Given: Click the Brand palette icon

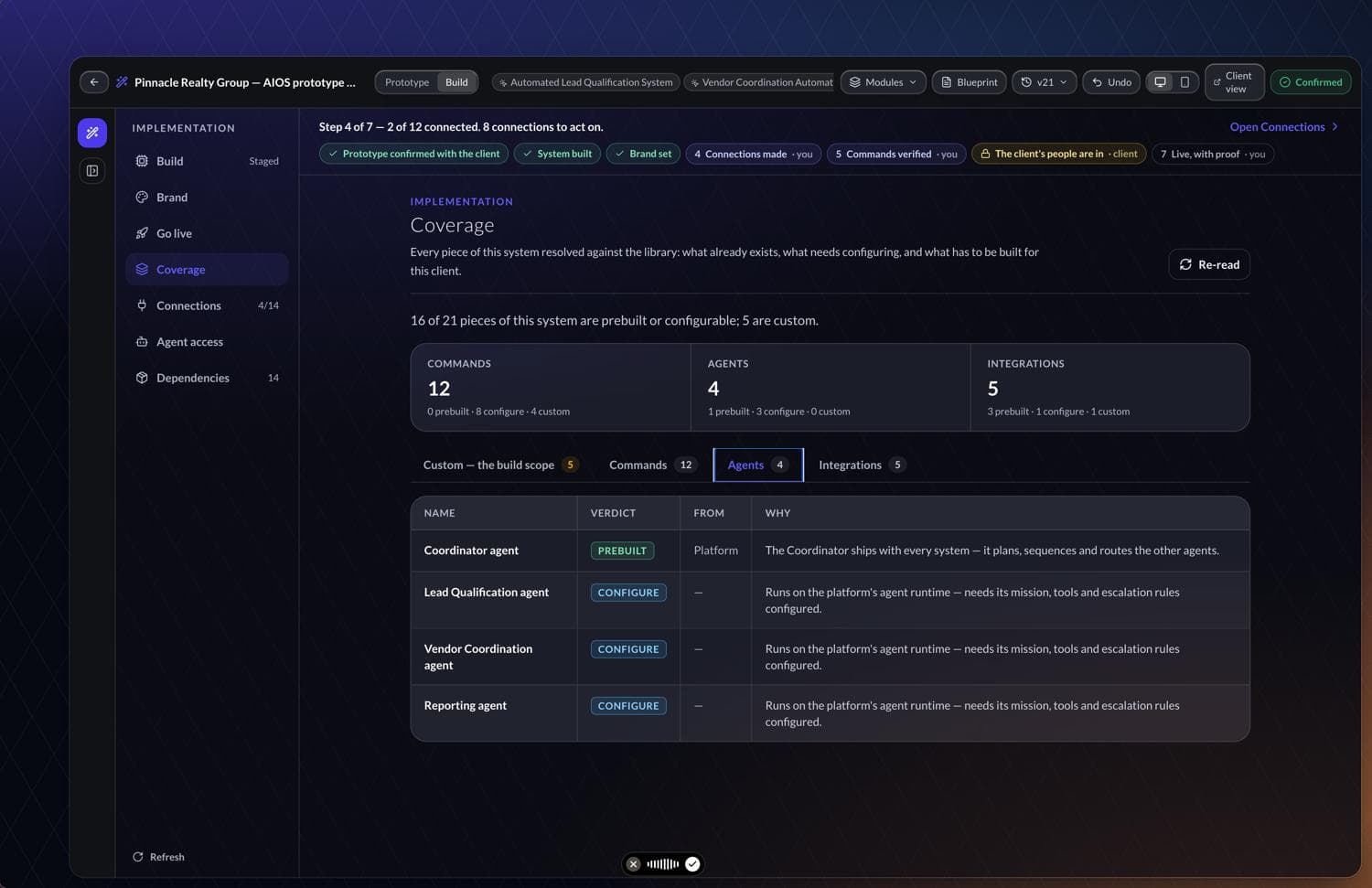Looking at the screenshot, I should (x=142, y=198).
